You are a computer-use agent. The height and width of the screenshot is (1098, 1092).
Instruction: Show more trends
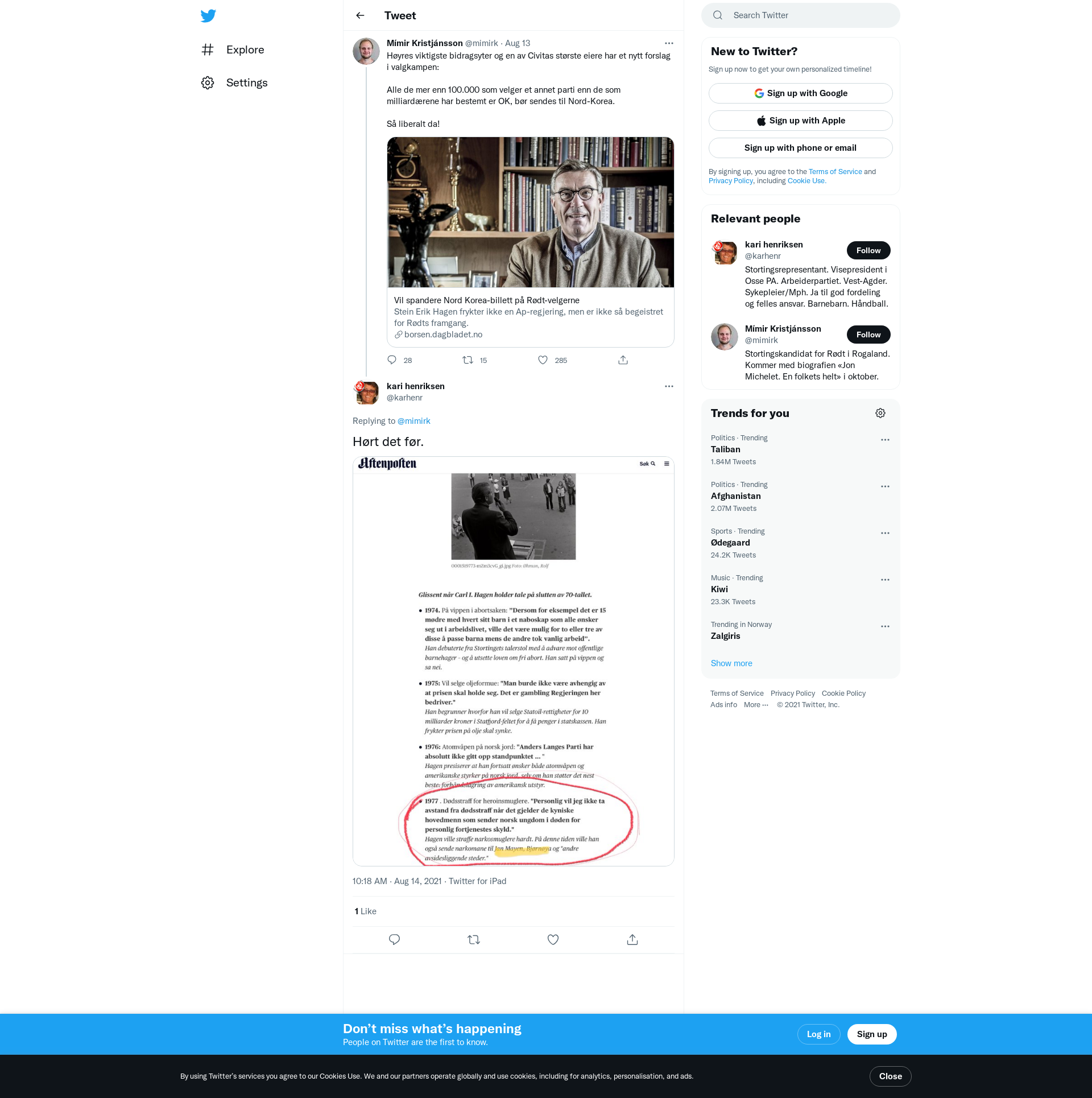pyautogui.click(x=731, y=663)
